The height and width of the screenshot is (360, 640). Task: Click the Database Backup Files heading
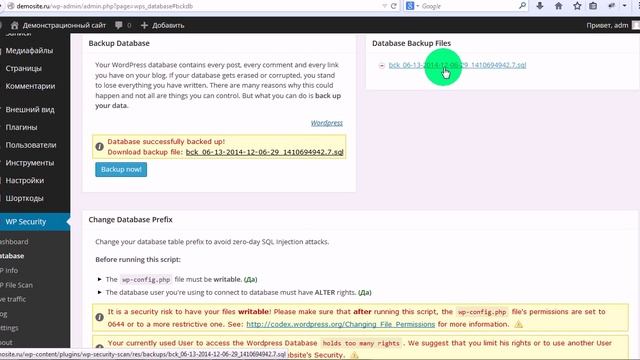pos(411,43)
